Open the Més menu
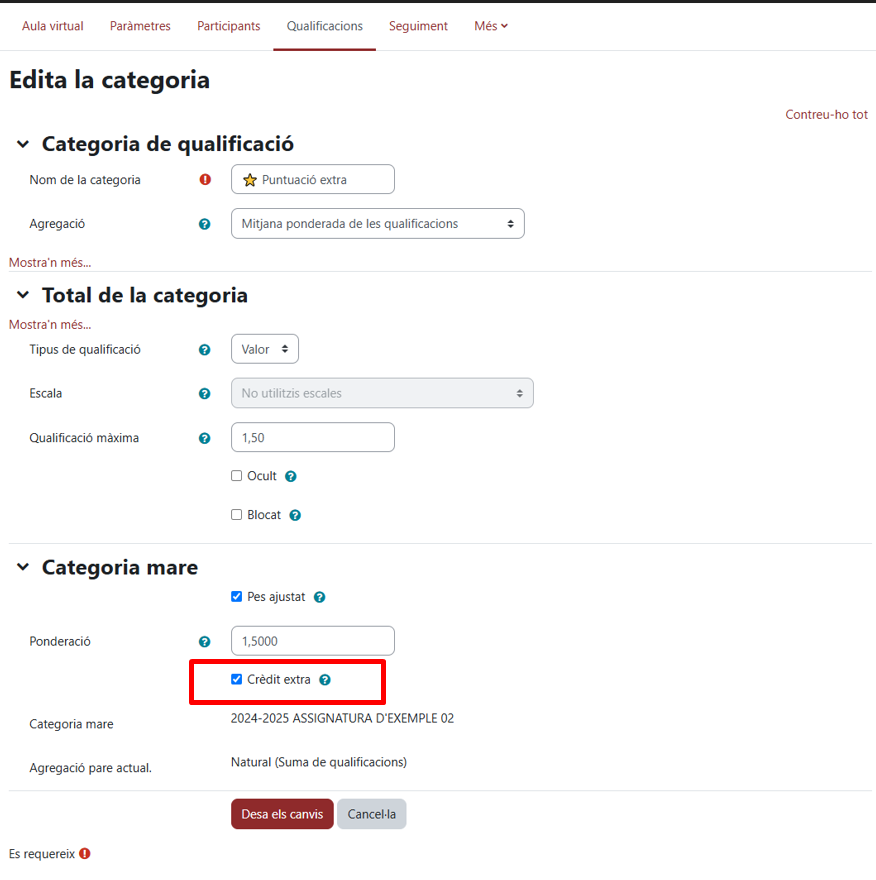The image size is (876, 880). 490,26
